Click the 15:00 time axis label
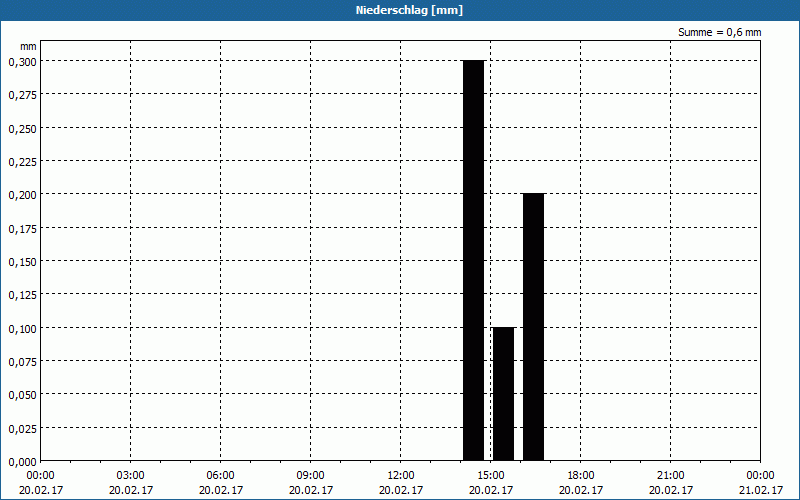The height and width of the screenshot is (500, 800). (x=490, y=476)
